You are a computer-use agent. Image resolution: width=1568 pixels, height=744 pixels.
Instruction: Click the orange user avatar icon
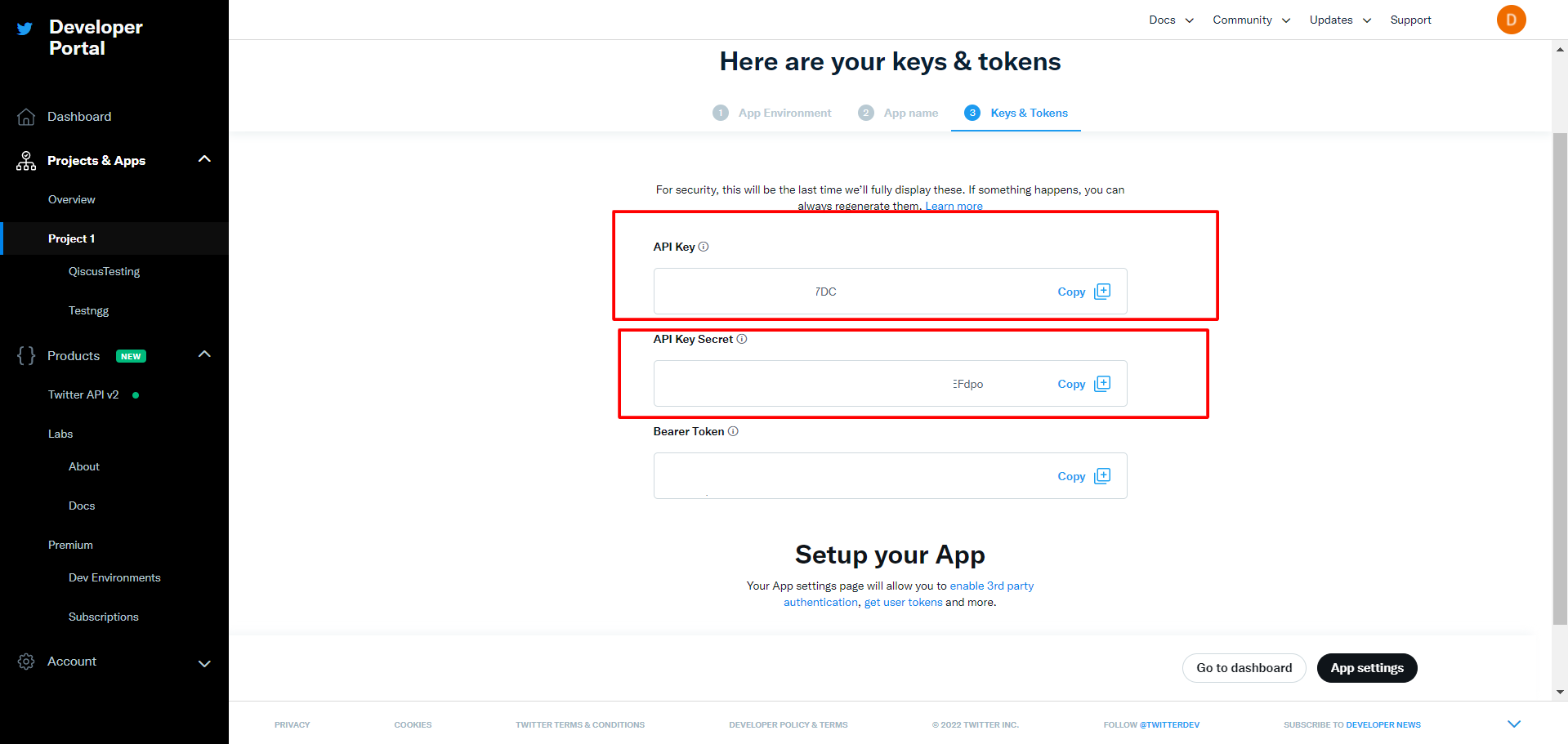1511,20
